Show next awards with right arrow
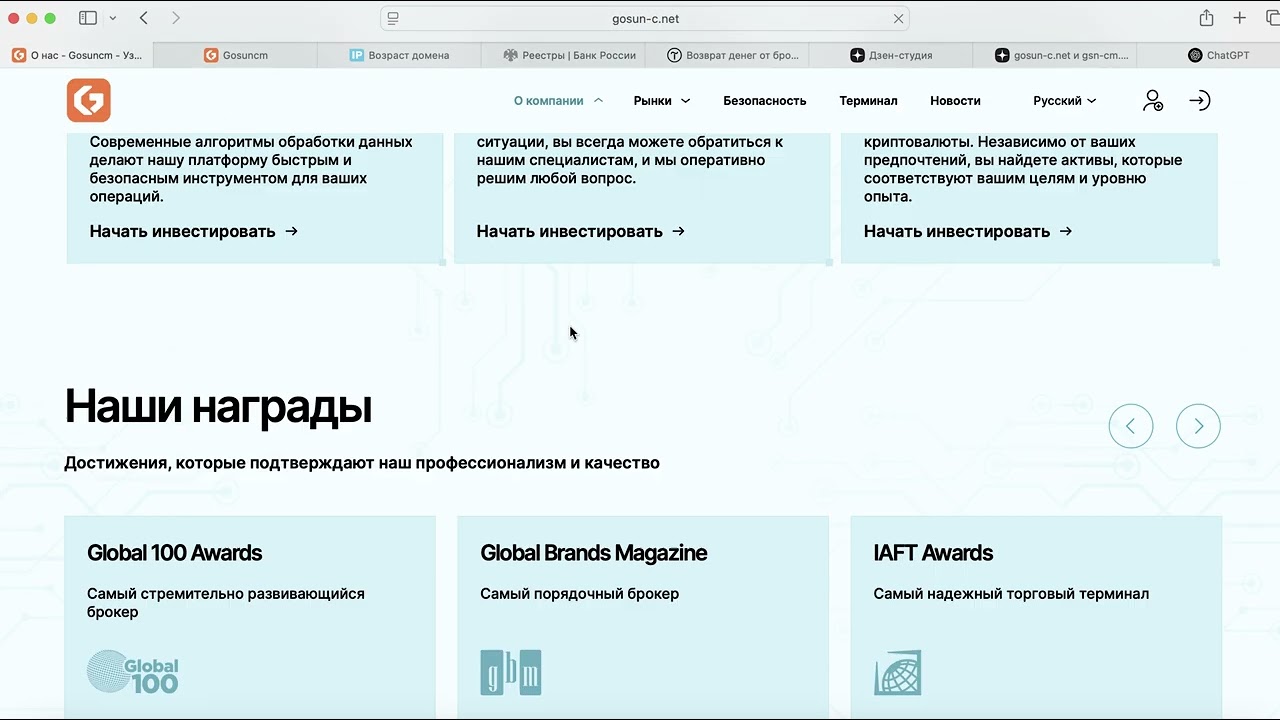This screenshot has width=1280, height=720. pyautogui.click(x=1198, y=426)
